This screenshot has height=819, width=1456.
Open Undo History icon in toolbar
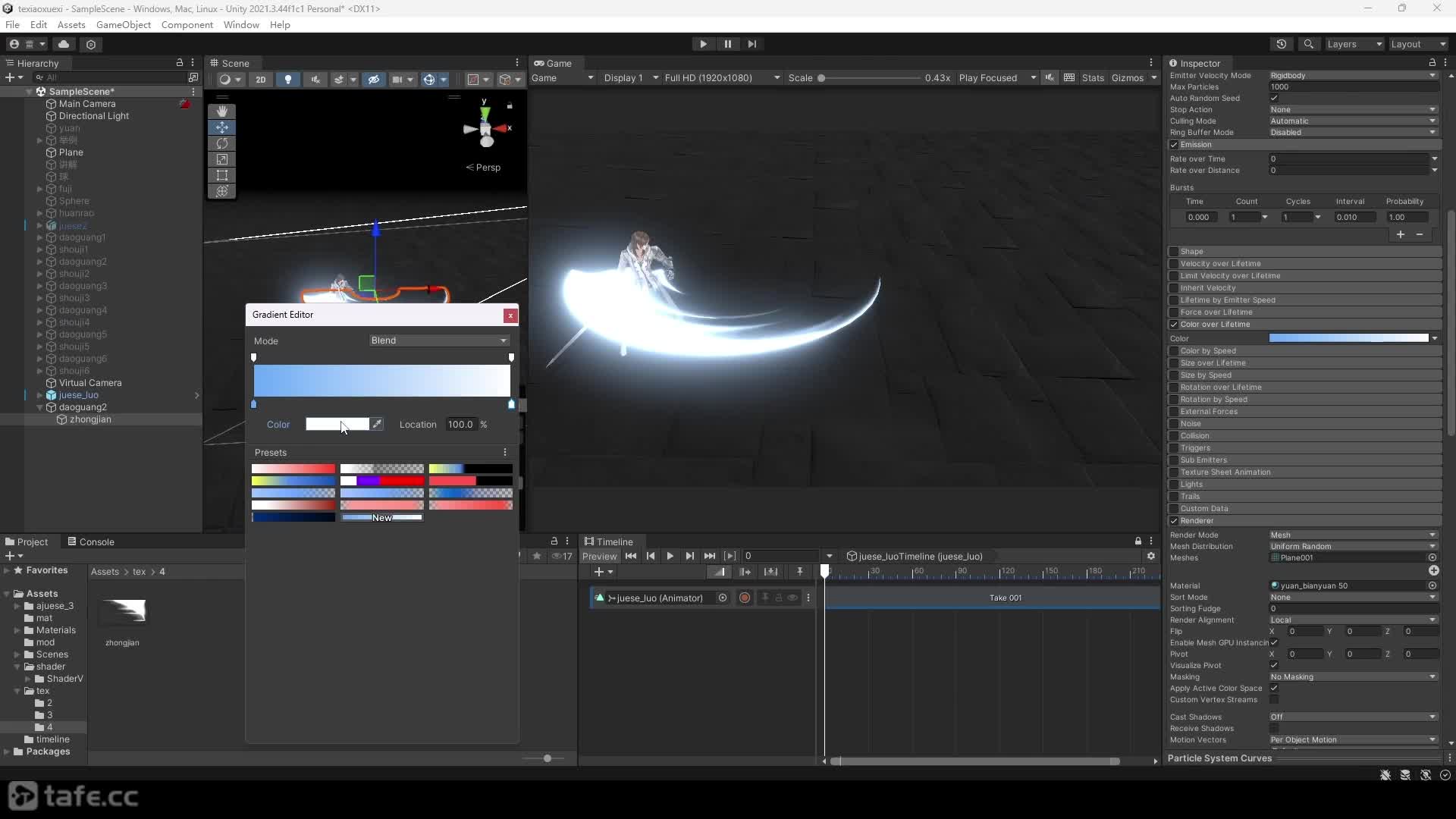point(1282,44)
